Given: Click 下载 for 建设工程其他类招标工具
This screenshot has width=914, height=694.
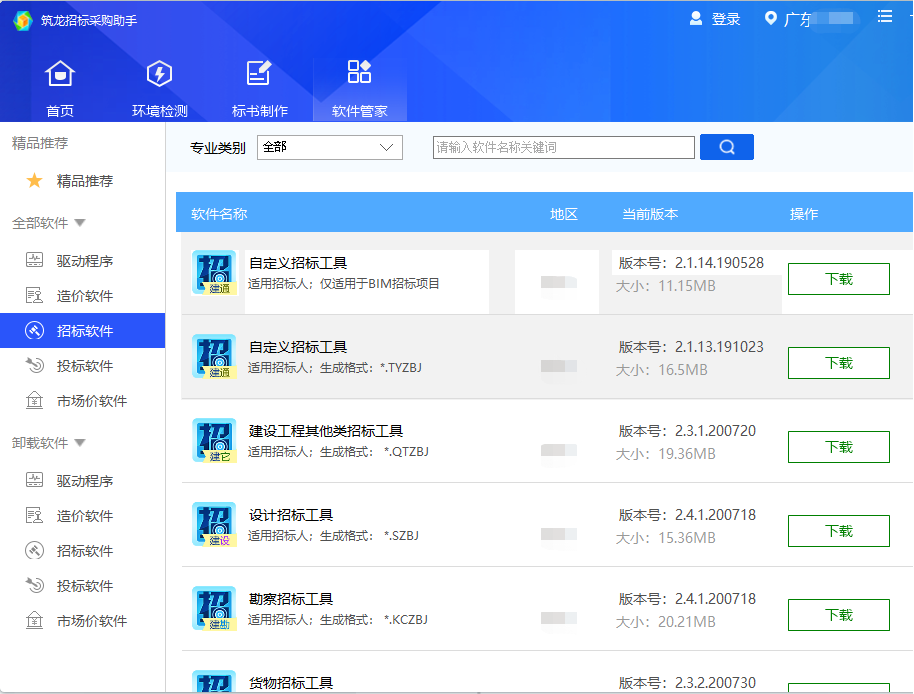Looking at the screenshot, I should point(838,447).
